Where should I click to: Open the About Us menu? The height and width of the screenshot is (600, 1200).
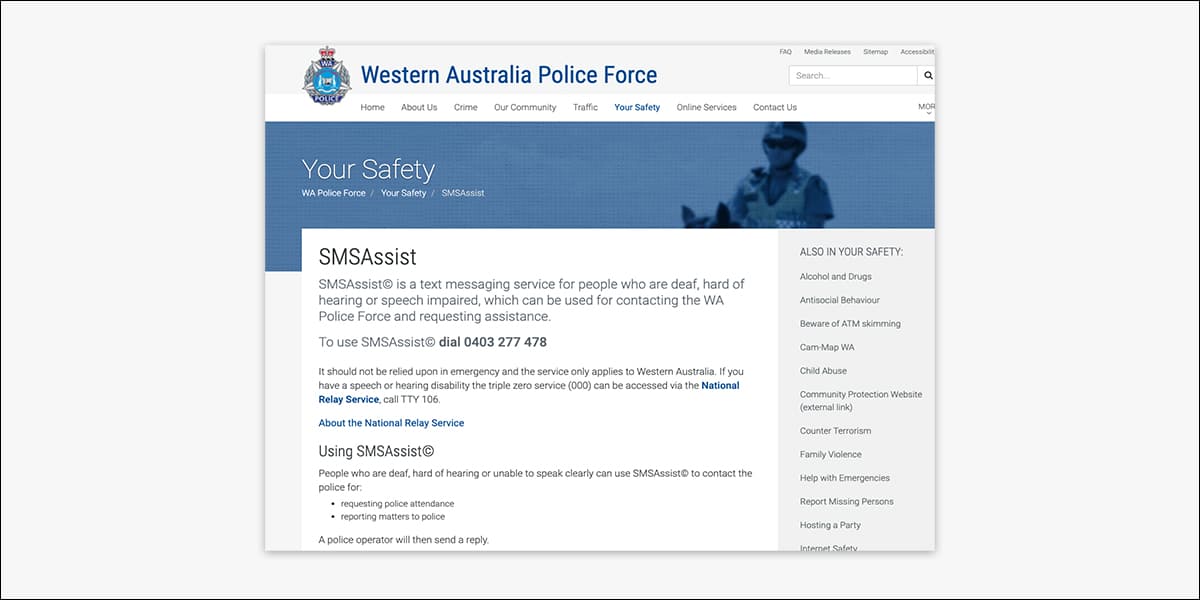(419, 107)
